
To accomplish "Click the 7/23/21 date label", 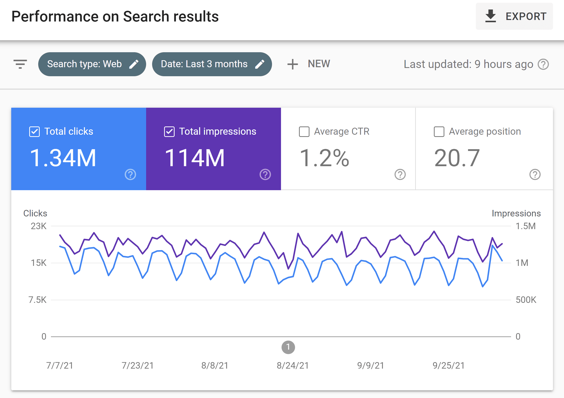I will 138,366.
